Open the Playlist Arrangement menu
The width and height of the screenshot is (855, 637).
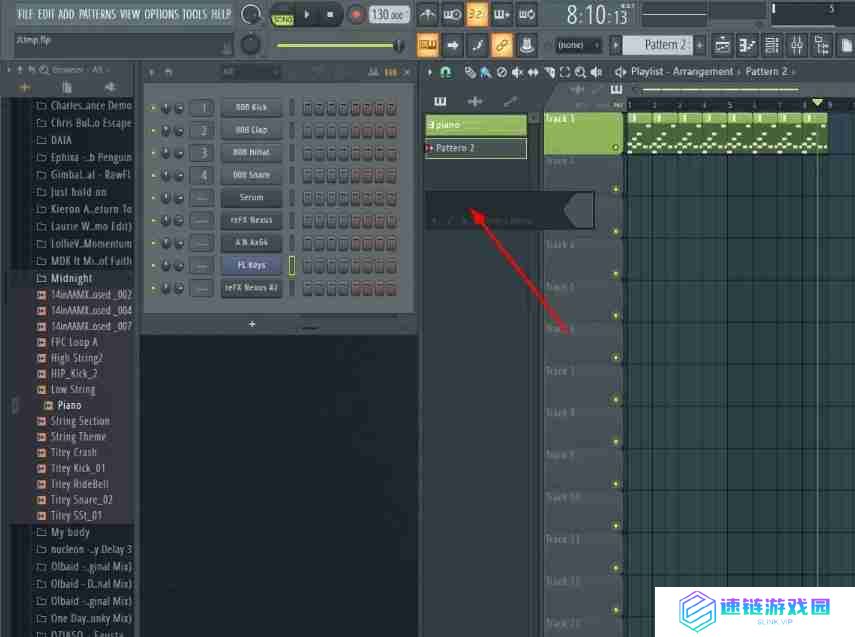click(682, 71)
